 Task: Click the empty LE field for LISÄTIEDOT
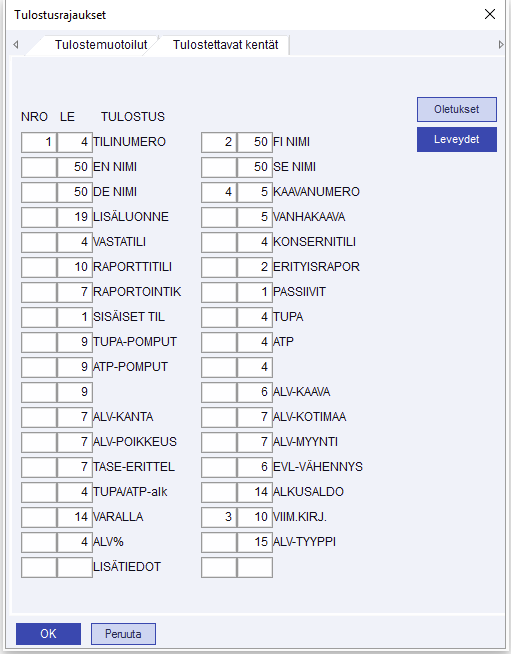click(x=75, y=567)
